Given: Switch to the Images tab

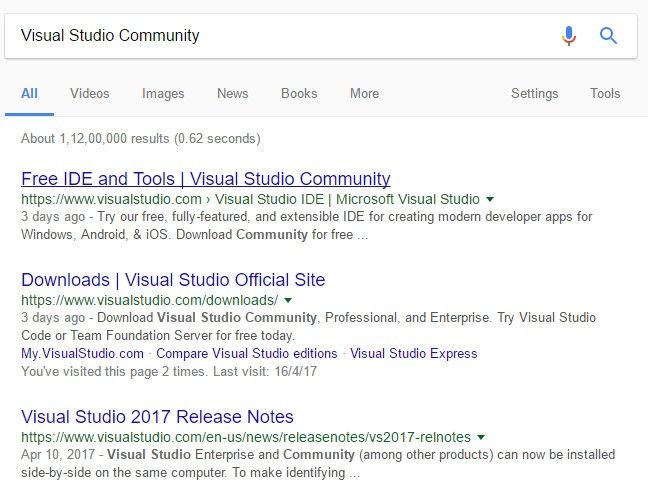Looking at the screenshot, I should pos(163,94).
